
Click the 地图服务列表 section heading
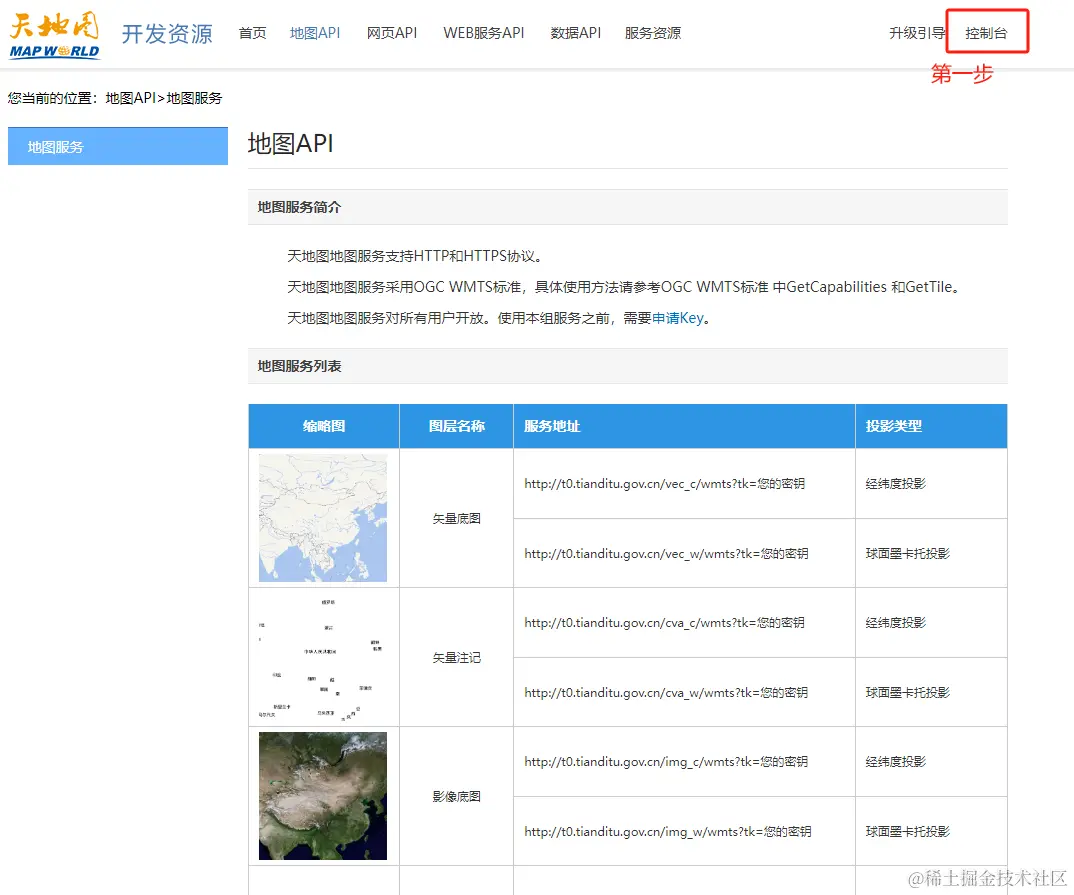tap(299, 366)
